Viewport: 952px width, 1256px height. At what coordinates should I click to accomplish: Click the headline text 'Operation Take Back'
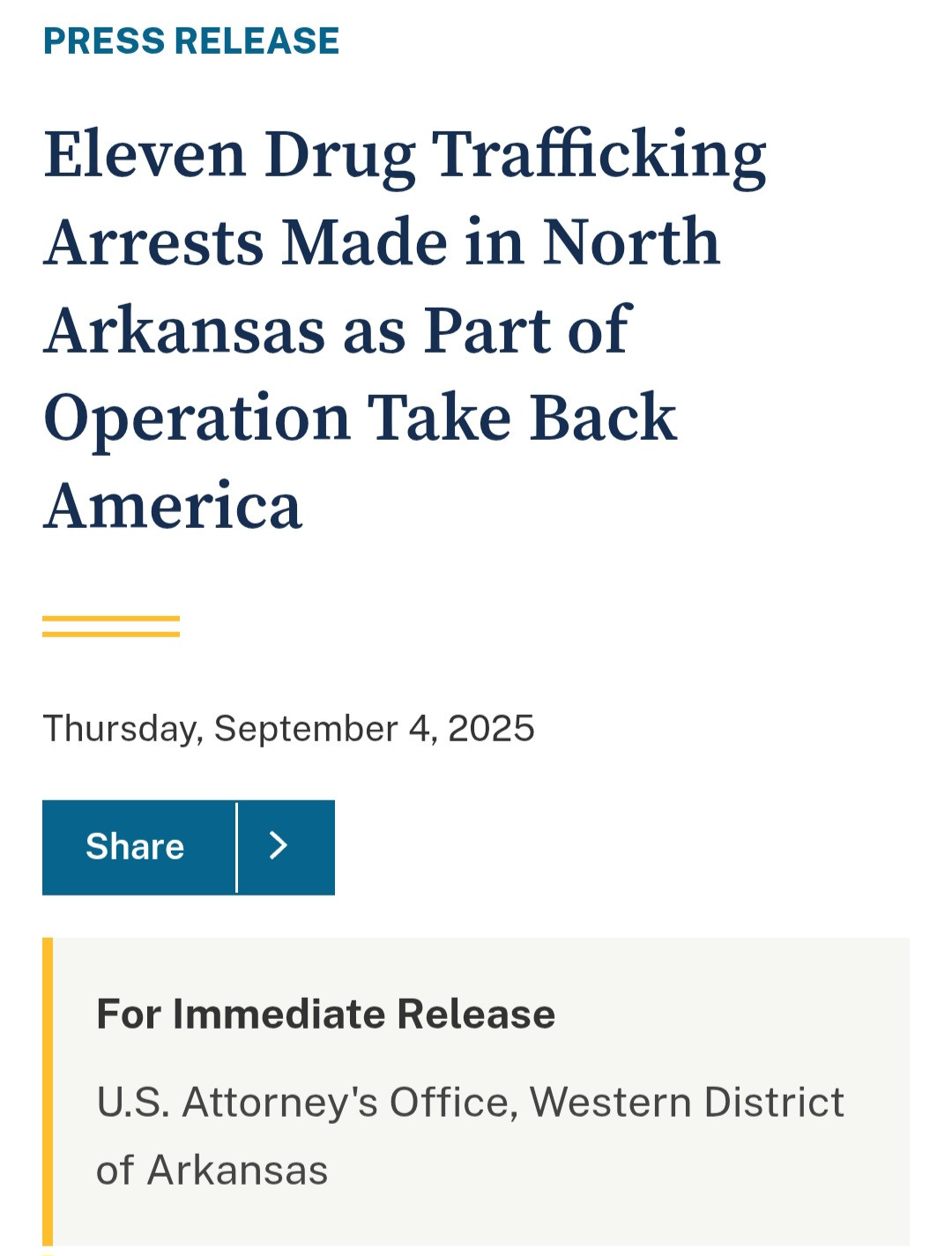point(360,419)
